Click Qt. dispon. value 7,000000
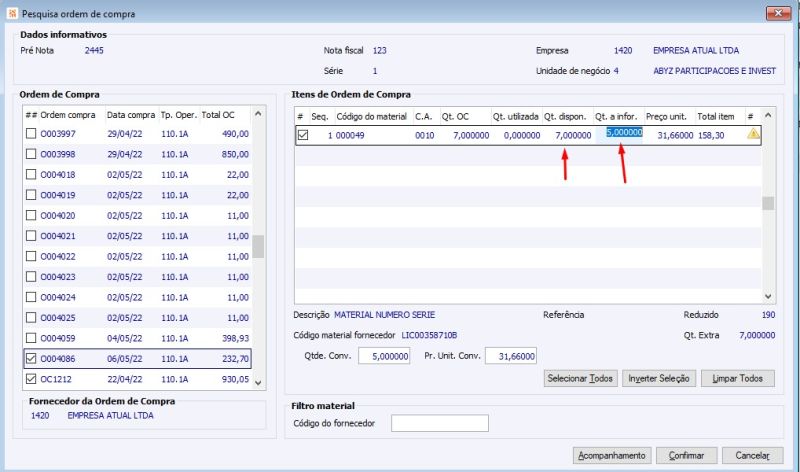 pos(573,135)
